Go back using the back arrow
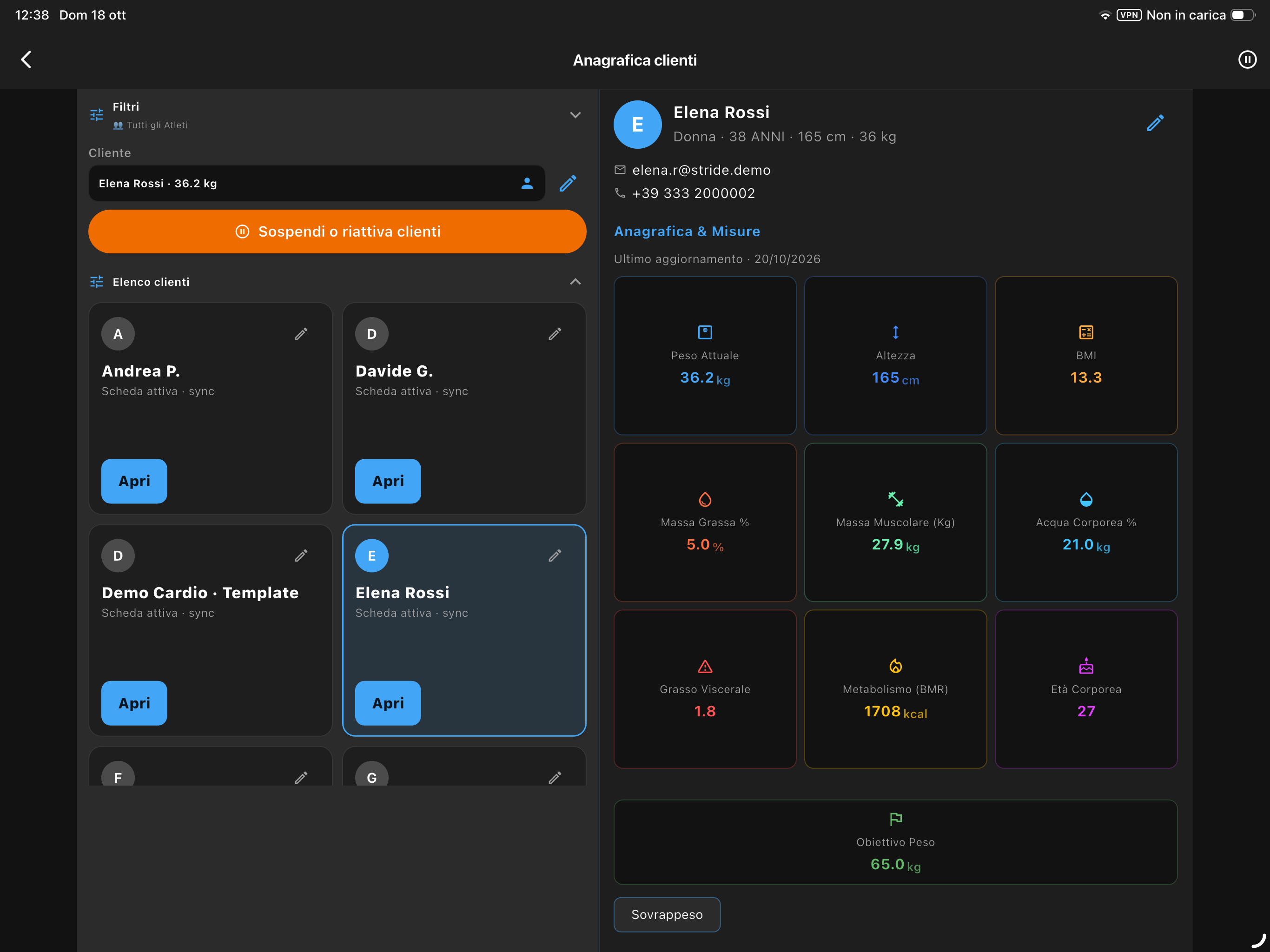Screen dimensions: 1270x952 26,59
